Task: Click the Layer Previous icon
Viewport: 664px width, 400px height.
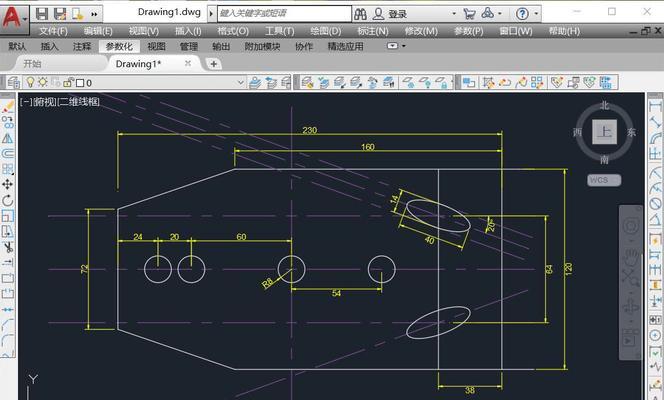Action: click(x=271, y=82)
